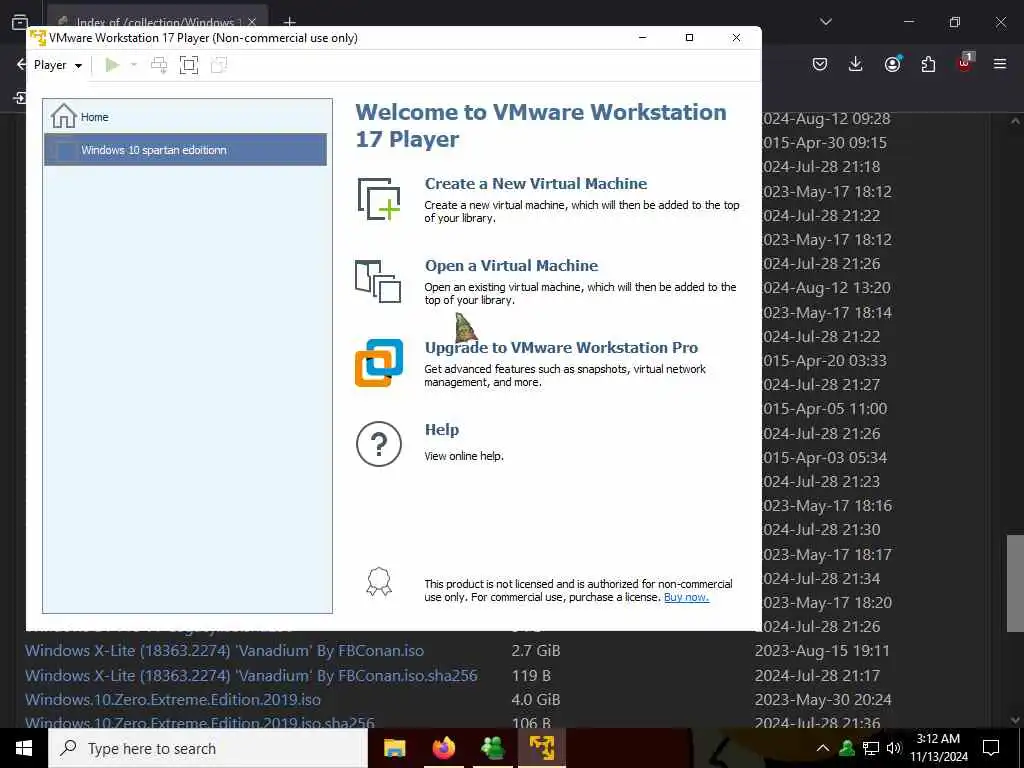Open Firefox downloads arrow icon

click(x=856, y=63)
